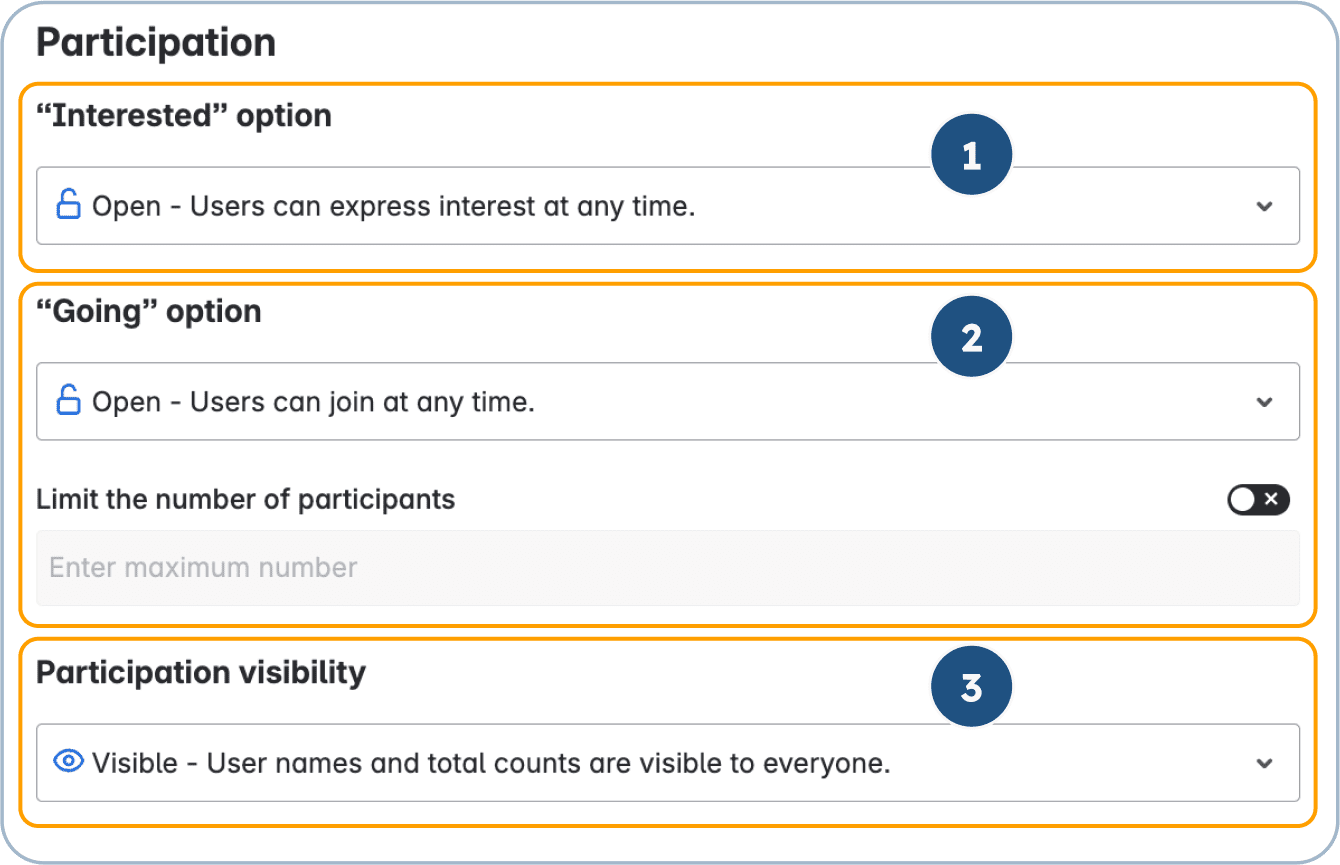
Task: Click the "Interested" option section heading
Action: point(184,116)
